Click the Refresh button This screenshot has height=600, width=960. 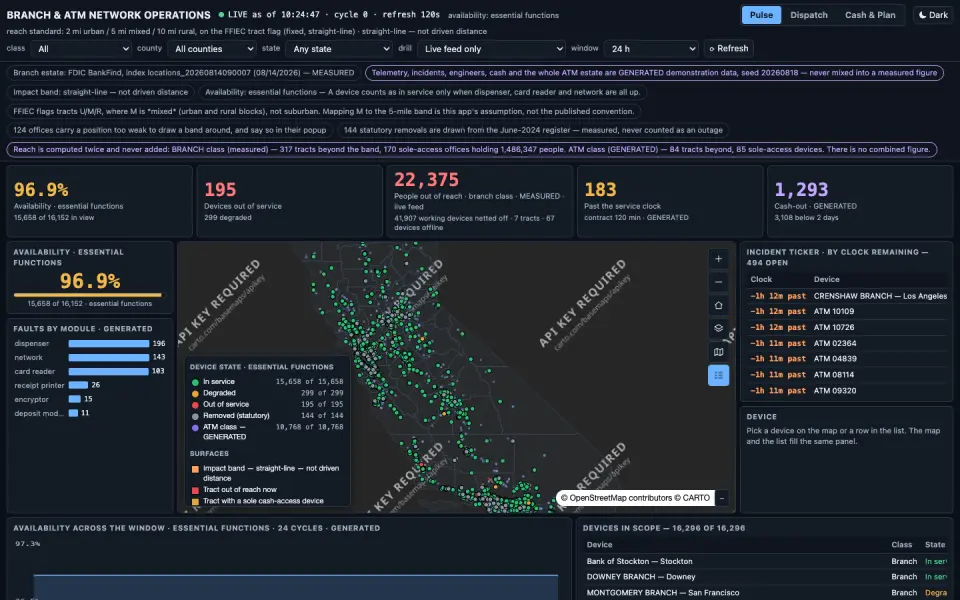[728, 48]
